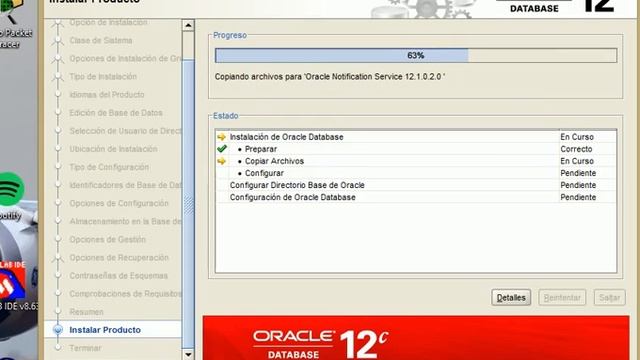Image resolution: width=640 pixels, height=360 pixels.
Task: Click the Preparar status row
Action: pos(416,149)
